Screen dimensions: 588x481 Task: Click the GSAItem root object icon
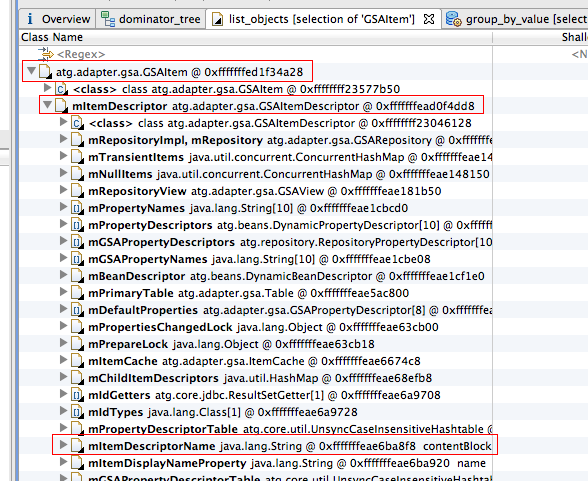45,72
